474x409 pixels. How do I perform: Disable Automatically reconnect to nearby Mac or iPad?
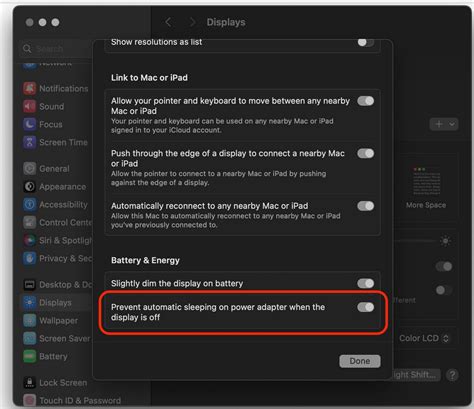pyautogui.click(x=366, y=206)
